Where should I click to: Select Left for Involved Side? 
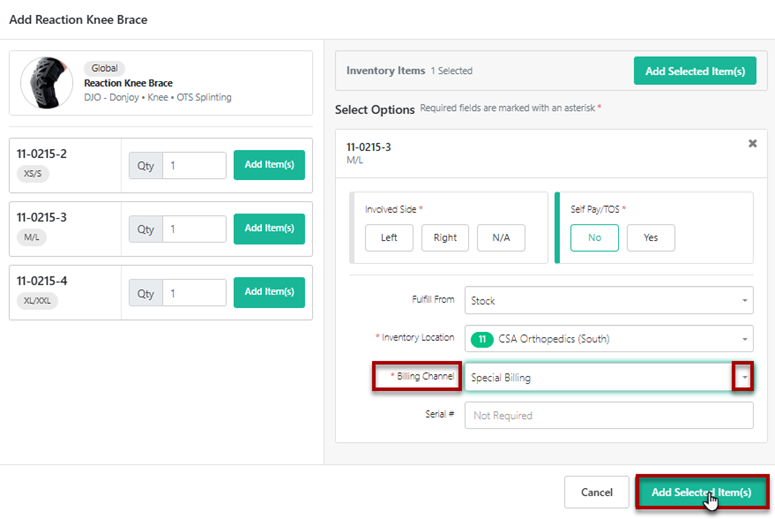pyautogui.click(x=388, y=238)
